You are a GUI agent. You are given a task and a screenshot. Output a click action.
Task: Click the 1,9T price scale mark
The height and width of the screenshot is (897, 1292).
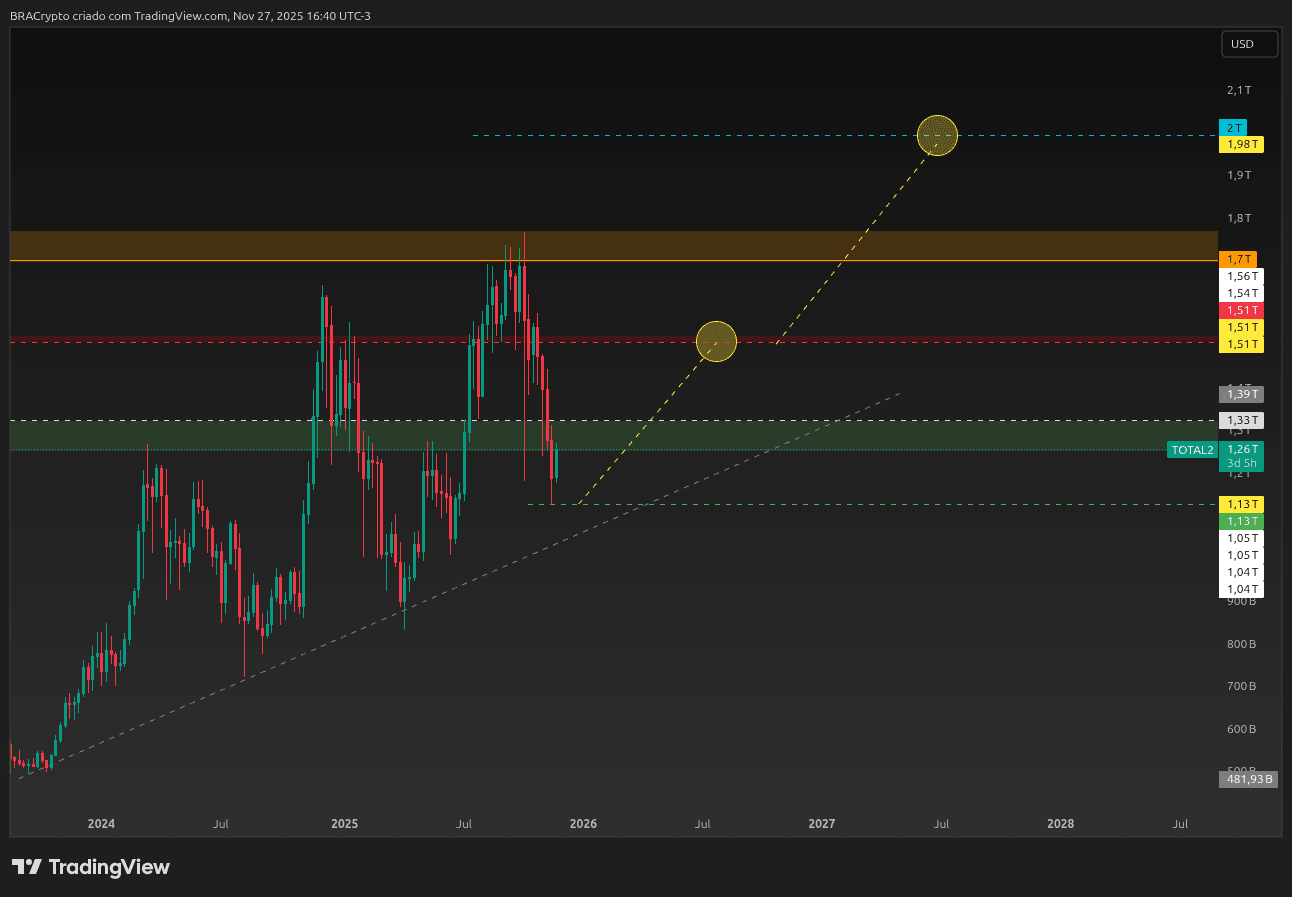pyautogui.click(x=1239, y=175)
